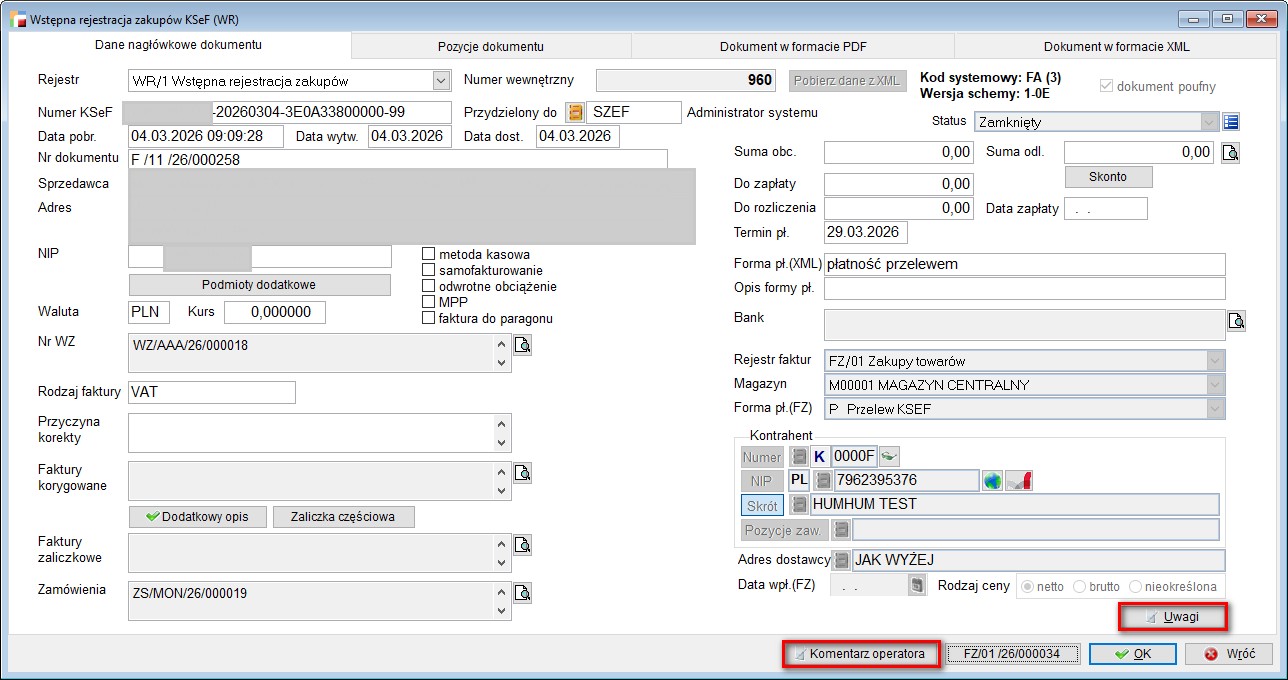Open the Status dropdown showing Zamknięty
Image resolution: width=1288 pixels, height=680 pixels.
[1209, 122]
